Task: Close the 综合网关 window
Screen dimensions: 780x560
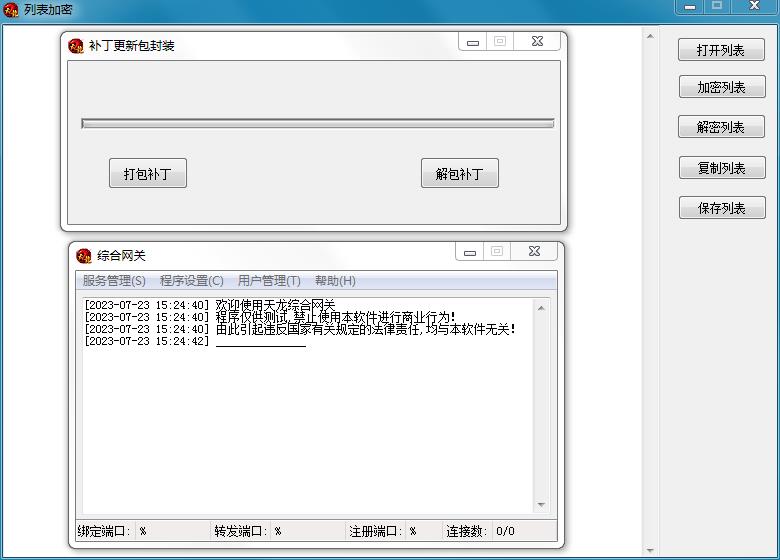Action: [535, 252]
